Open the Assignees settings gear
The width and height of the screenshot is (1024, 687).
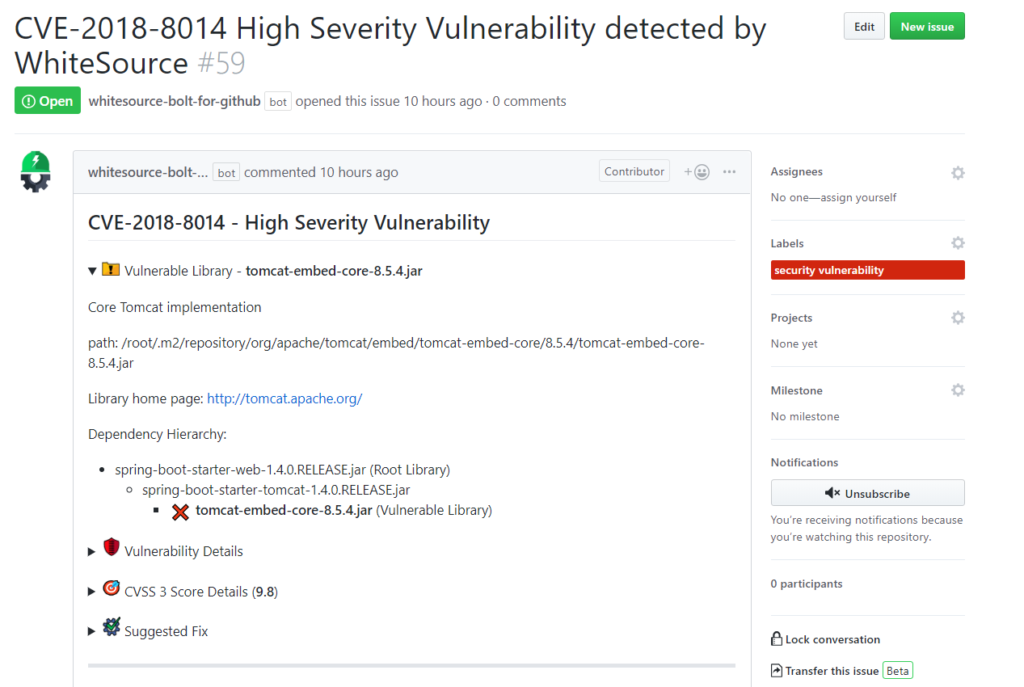tap(957, 172)
